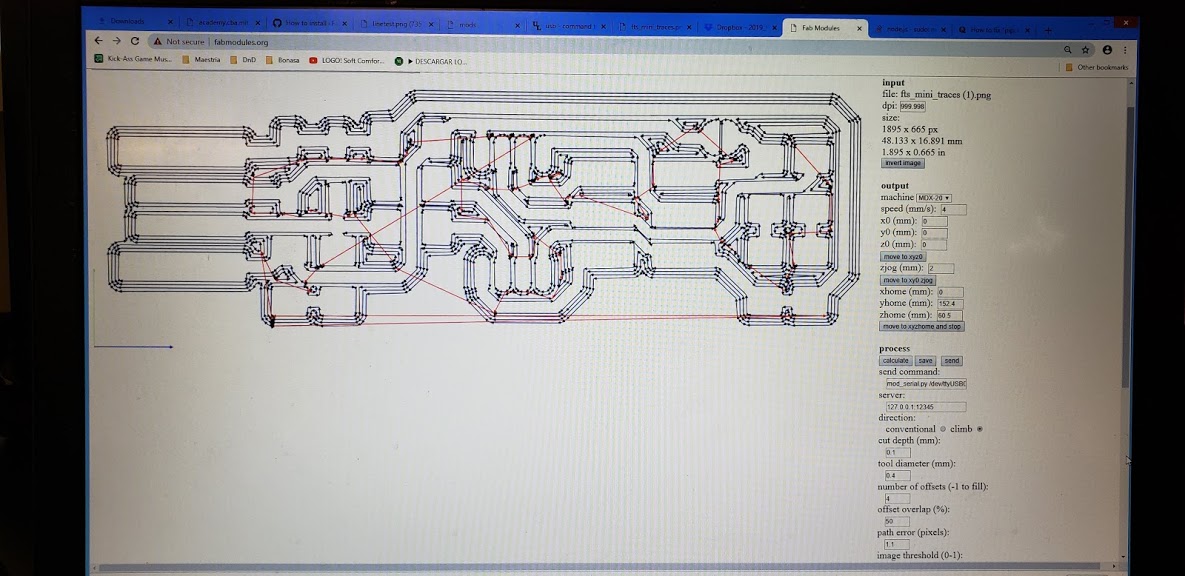1185x576 pixels.
Task: Switch to the Dropbox - 2019 tab
Action: coord(740,27)
